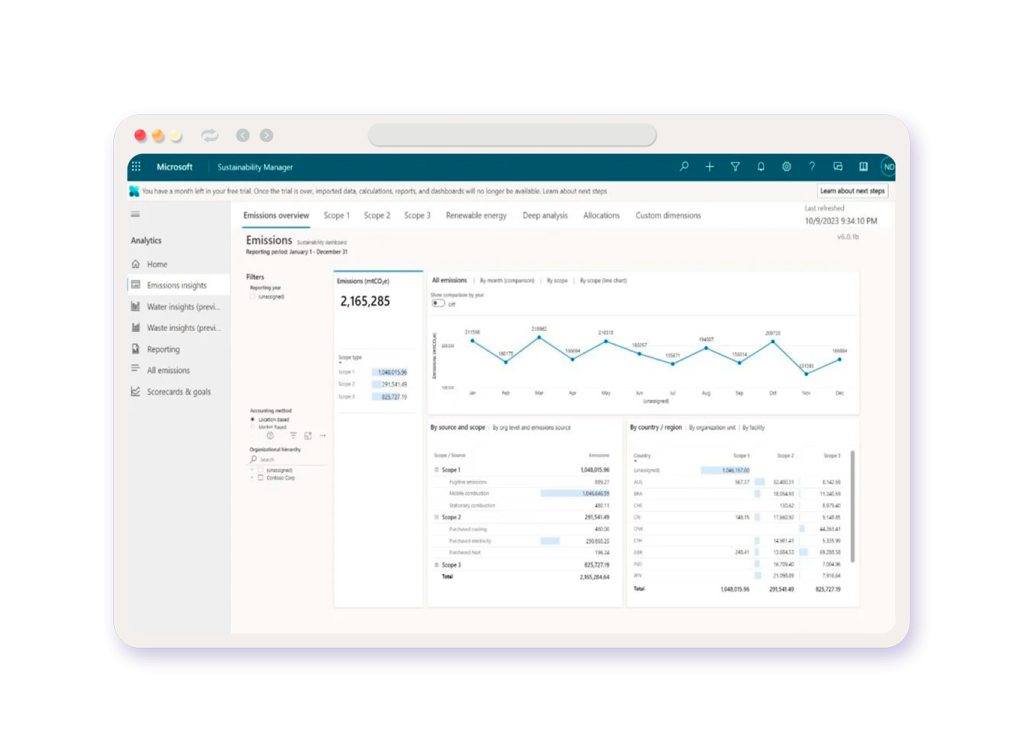Viewport: 1024px width, 749px height.
Task: Collapse Scope 2 row in source table
Action: [436, 517]
